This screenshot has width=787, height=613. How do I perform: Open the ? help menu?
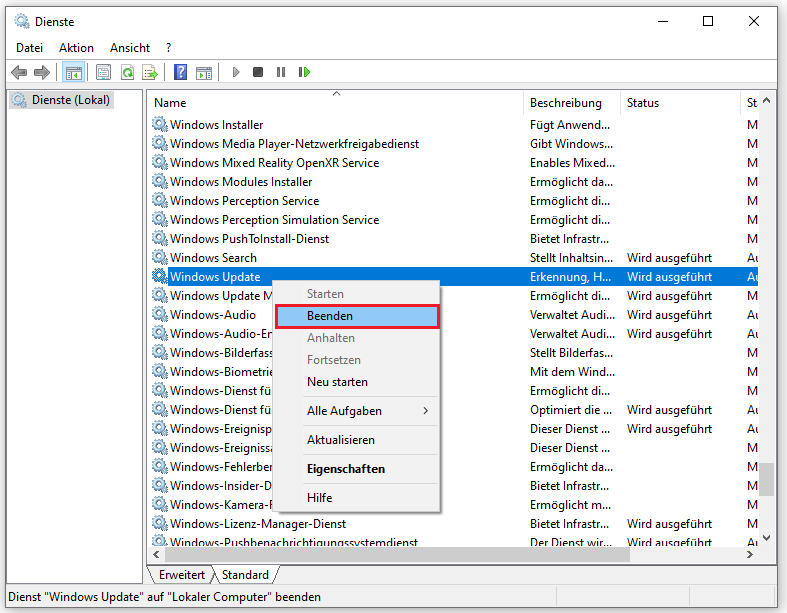(169, 48)
